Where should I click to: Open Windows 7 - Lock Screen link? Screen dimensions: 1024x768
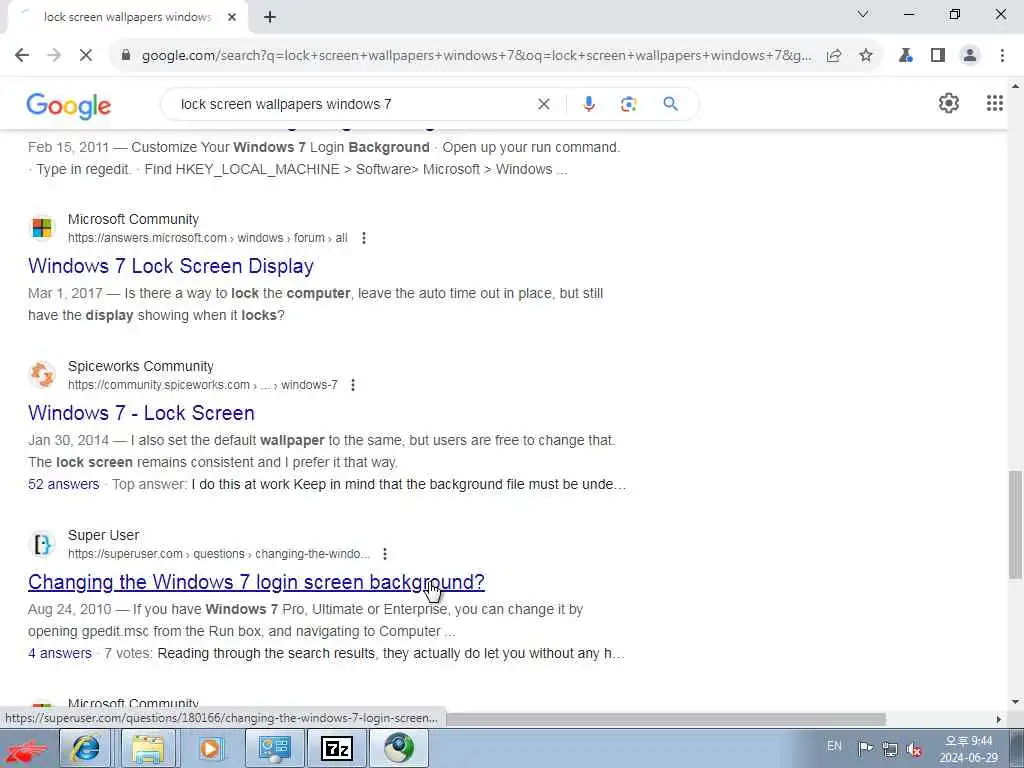[141, 413]
